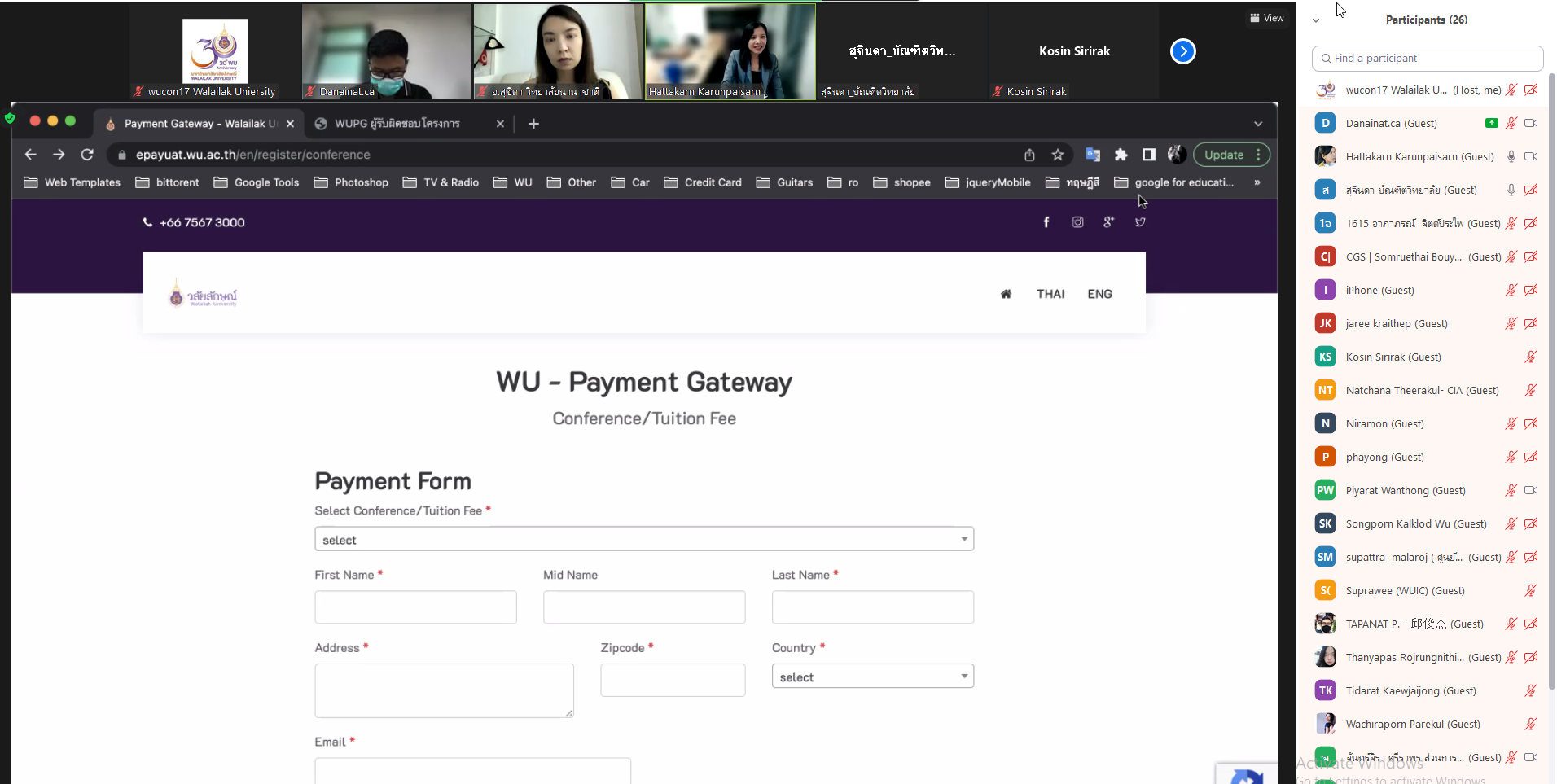The image size is (1557, 784).
Task: Switch to the WUPG browser tab
Action: pyautogui.click(x=397, y=124)
